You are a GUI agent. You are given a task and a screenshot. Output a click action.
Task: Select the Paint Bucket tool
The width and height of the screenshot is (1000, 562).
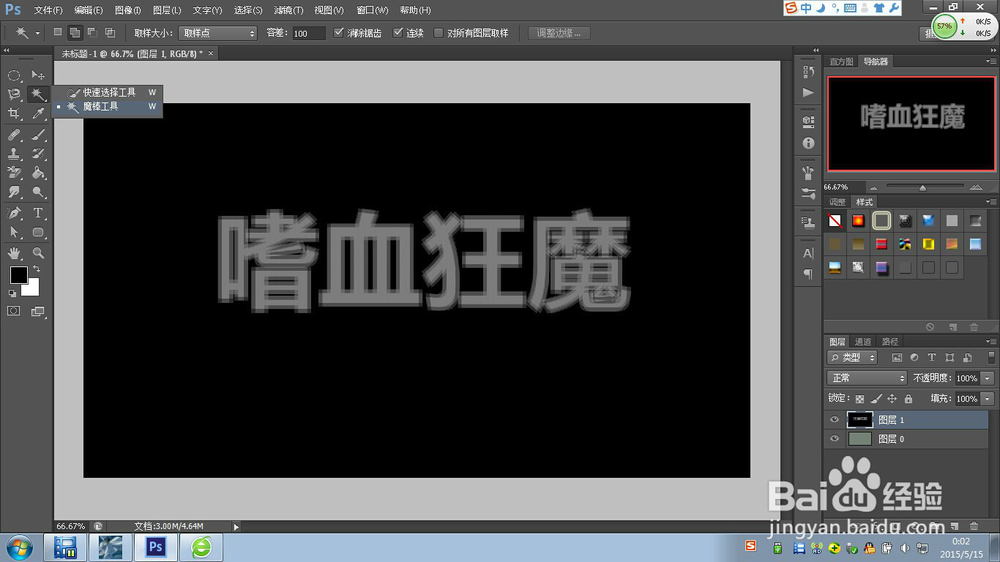tap(38, 173)
